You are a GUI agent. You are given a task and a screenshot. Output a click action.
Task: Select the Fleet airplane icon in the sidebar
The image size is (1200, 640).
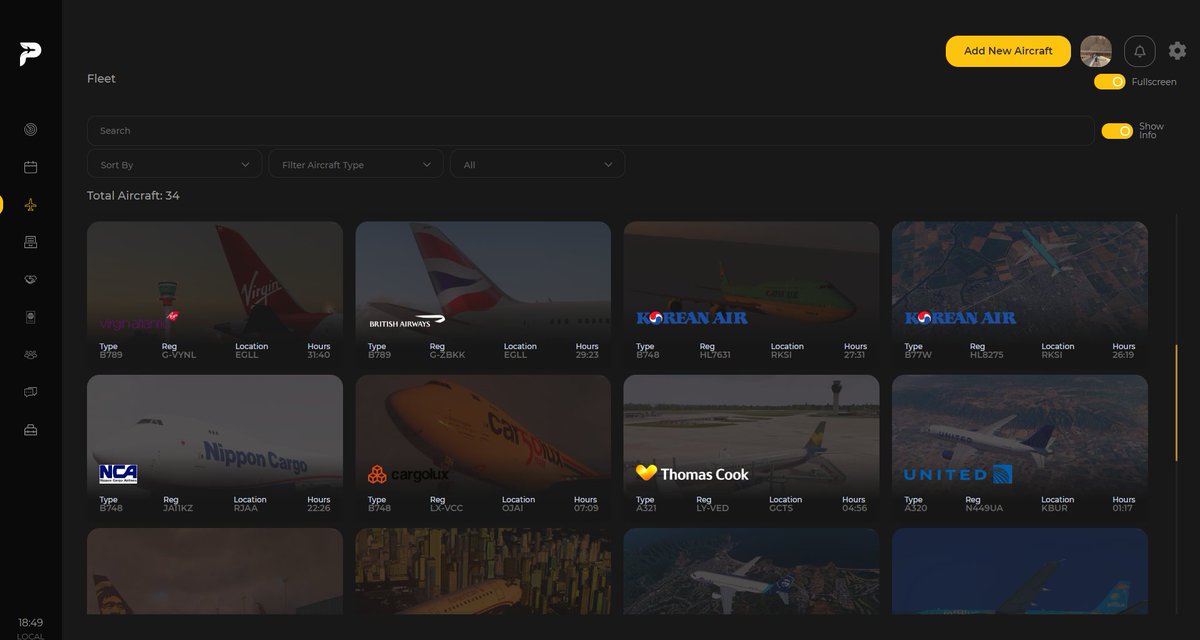pos(30,205)
